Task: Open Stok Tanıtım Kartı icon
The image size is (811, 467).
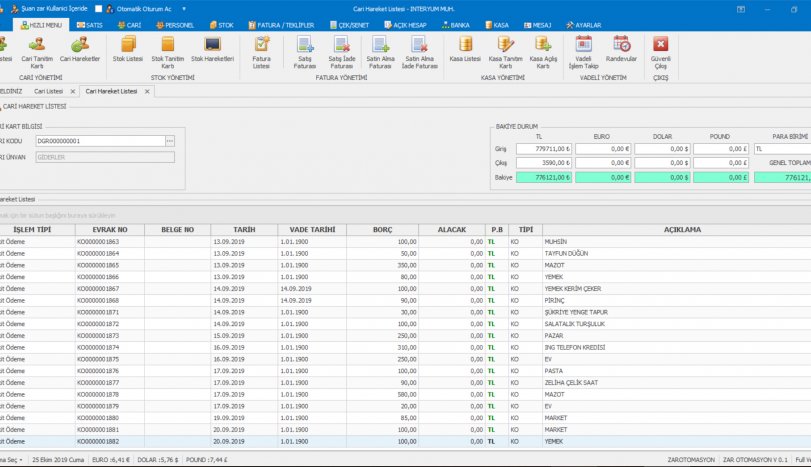Action: pyautogui.click(x=168, y=52)
